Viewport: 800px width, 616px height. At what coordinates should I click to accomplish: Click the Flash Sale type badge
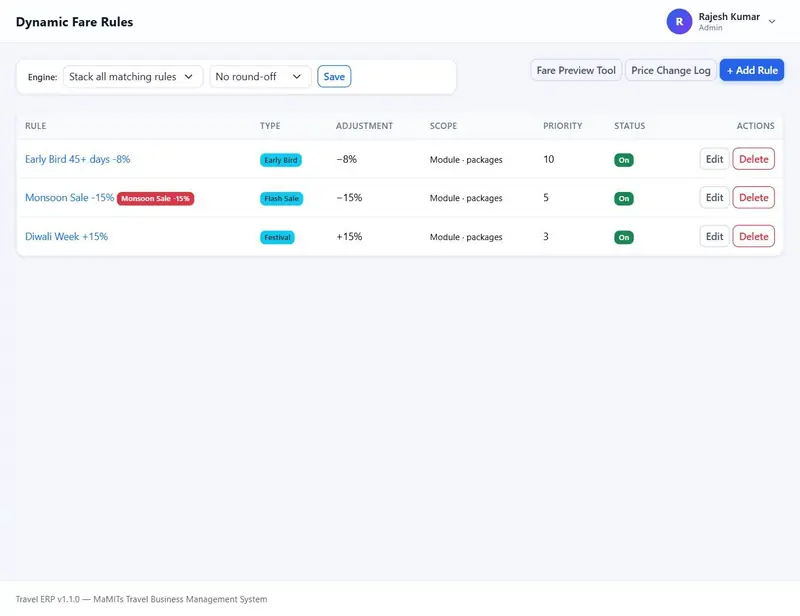(x=281, y=199)
